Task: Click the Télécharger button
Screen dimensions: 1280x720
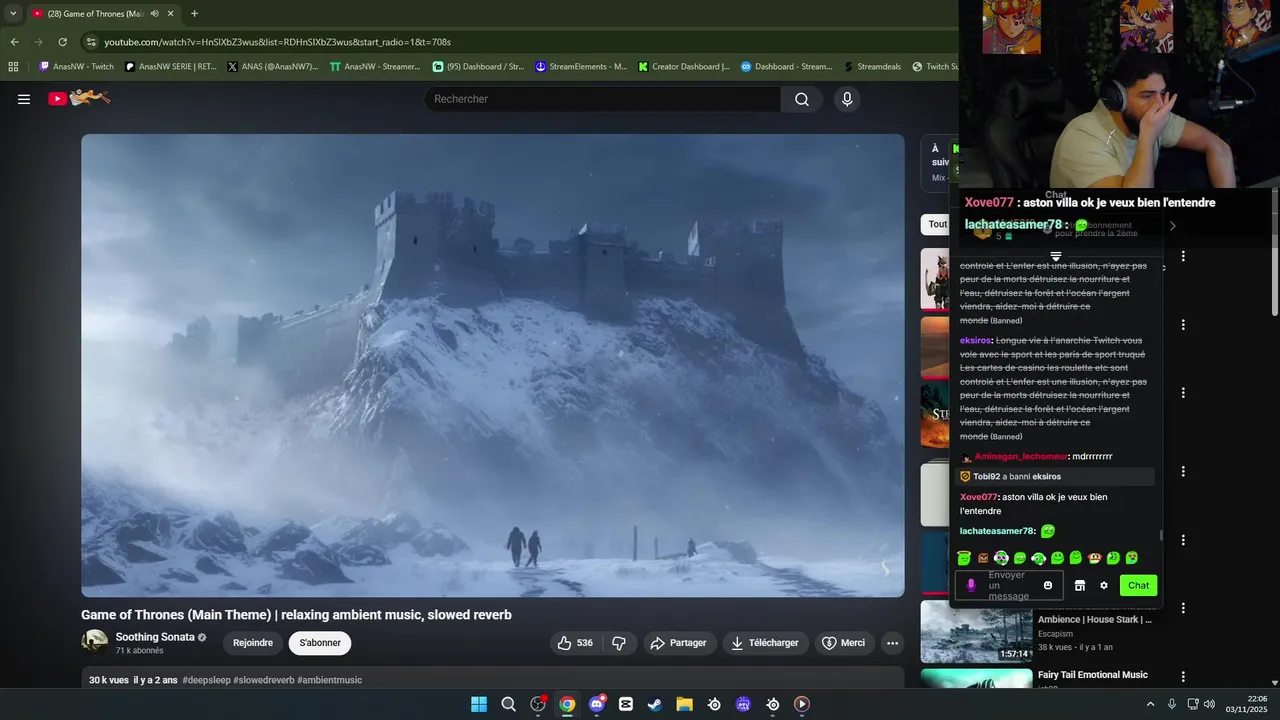Action: 765,643
